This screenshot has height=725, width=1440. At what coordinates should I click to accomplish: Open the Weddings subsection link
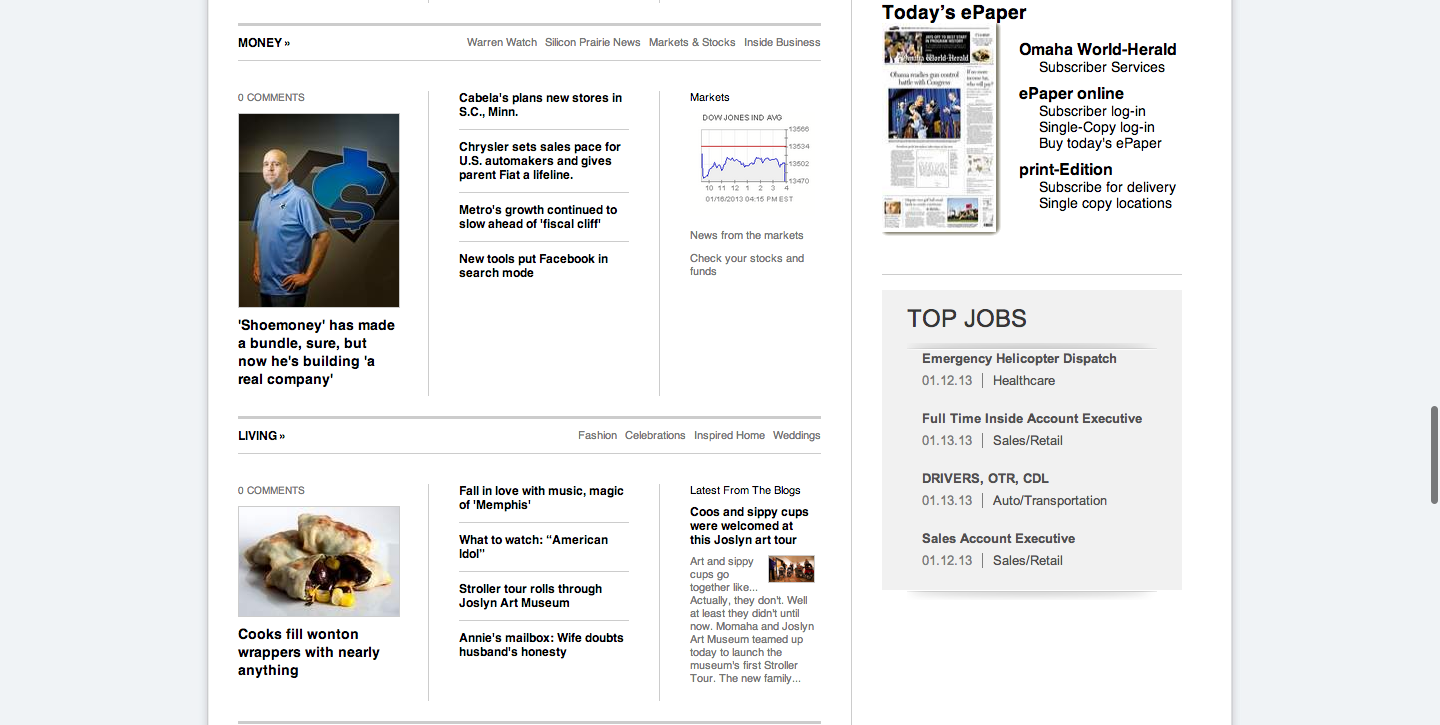coord(796,436)
